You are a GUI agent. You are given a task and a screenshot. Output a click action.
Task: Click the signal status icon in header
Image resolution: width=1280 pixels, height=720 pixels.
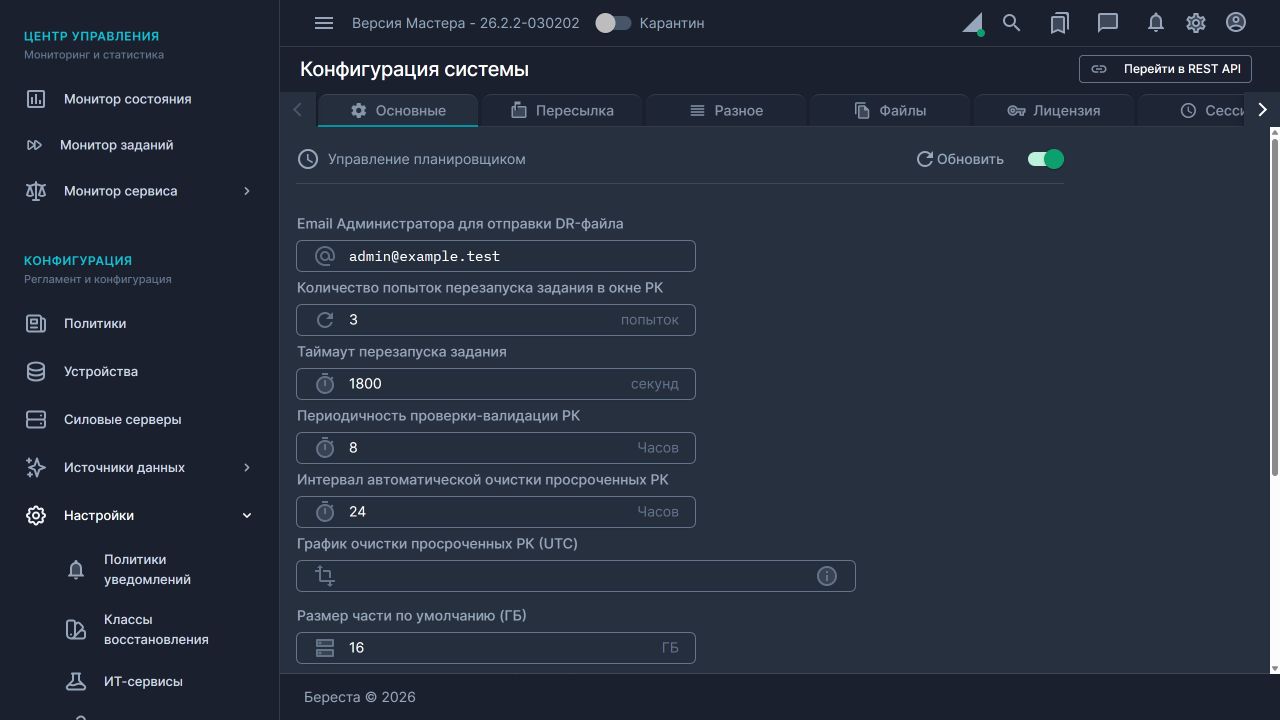click(x=973, y=24)
